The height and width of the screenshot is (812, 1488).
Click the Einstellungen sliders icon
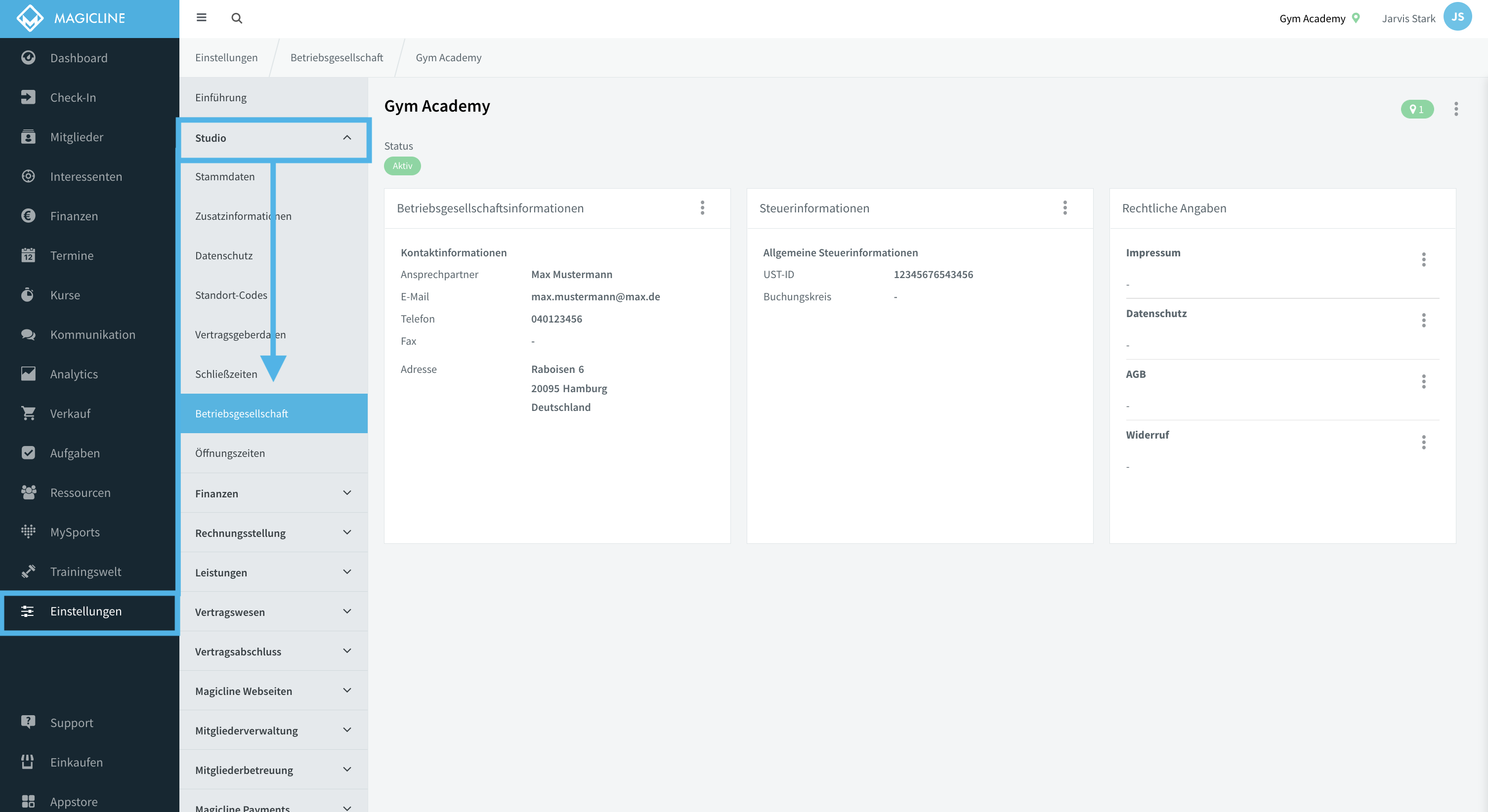[28, 611]
